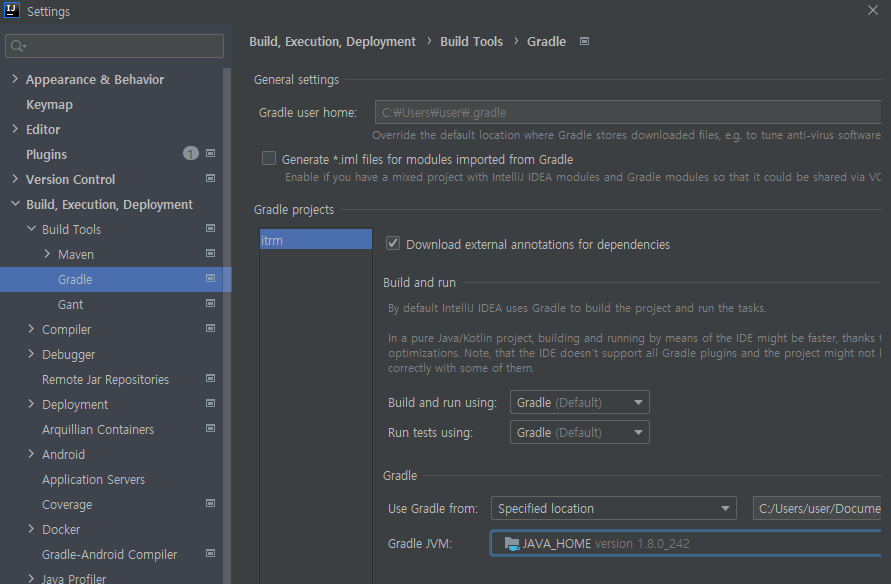Click project-level icon next to Gradle breadcrumb
This screenshot has height=584, width=891.
click(584, 41)
